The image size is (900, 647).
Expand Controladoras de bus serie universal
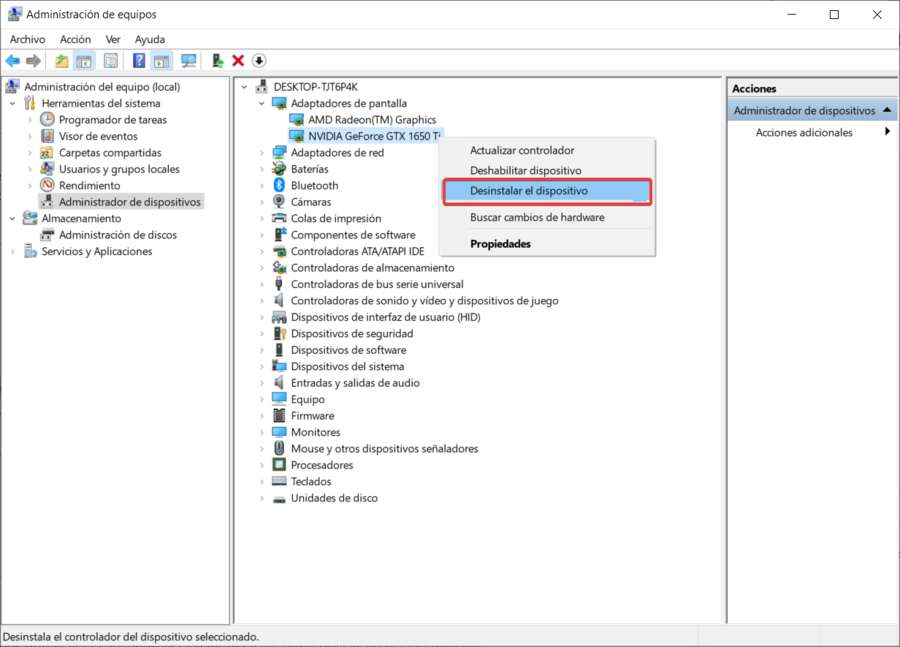pyautogui.click(x=262, y=284)
